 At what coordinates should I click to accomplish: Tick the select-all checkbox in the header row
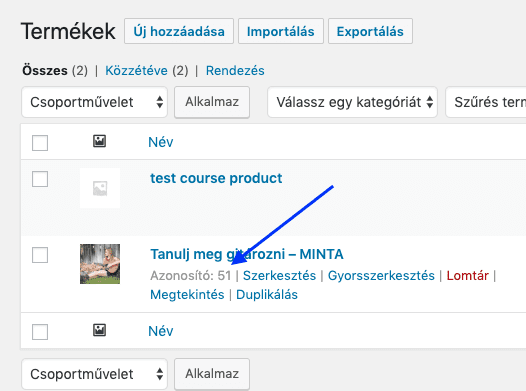(40, 143)
